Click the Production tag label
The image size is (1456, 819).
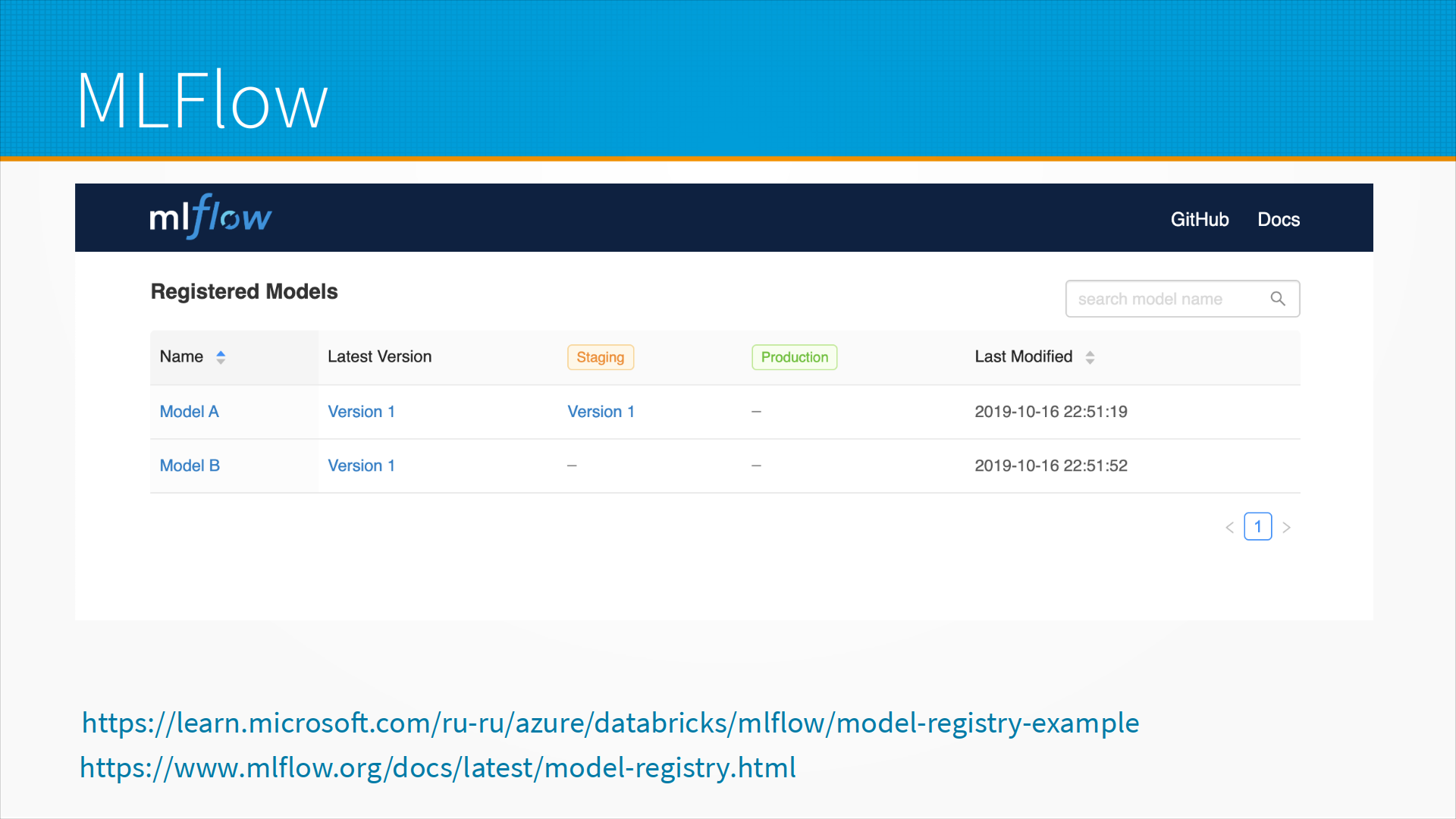pos(794,357)
